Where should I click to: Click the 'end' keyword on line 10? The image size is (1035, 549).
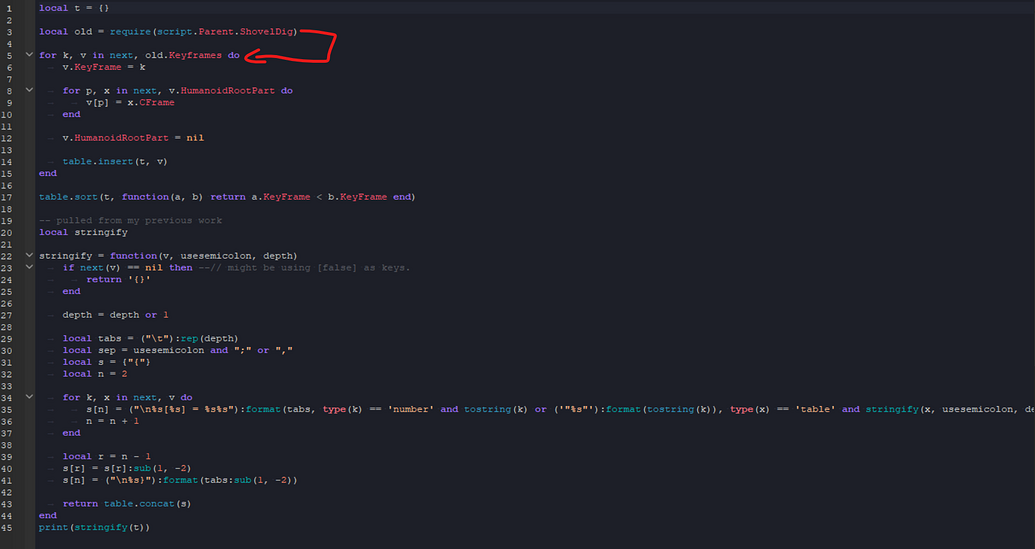tap(71, 114)
